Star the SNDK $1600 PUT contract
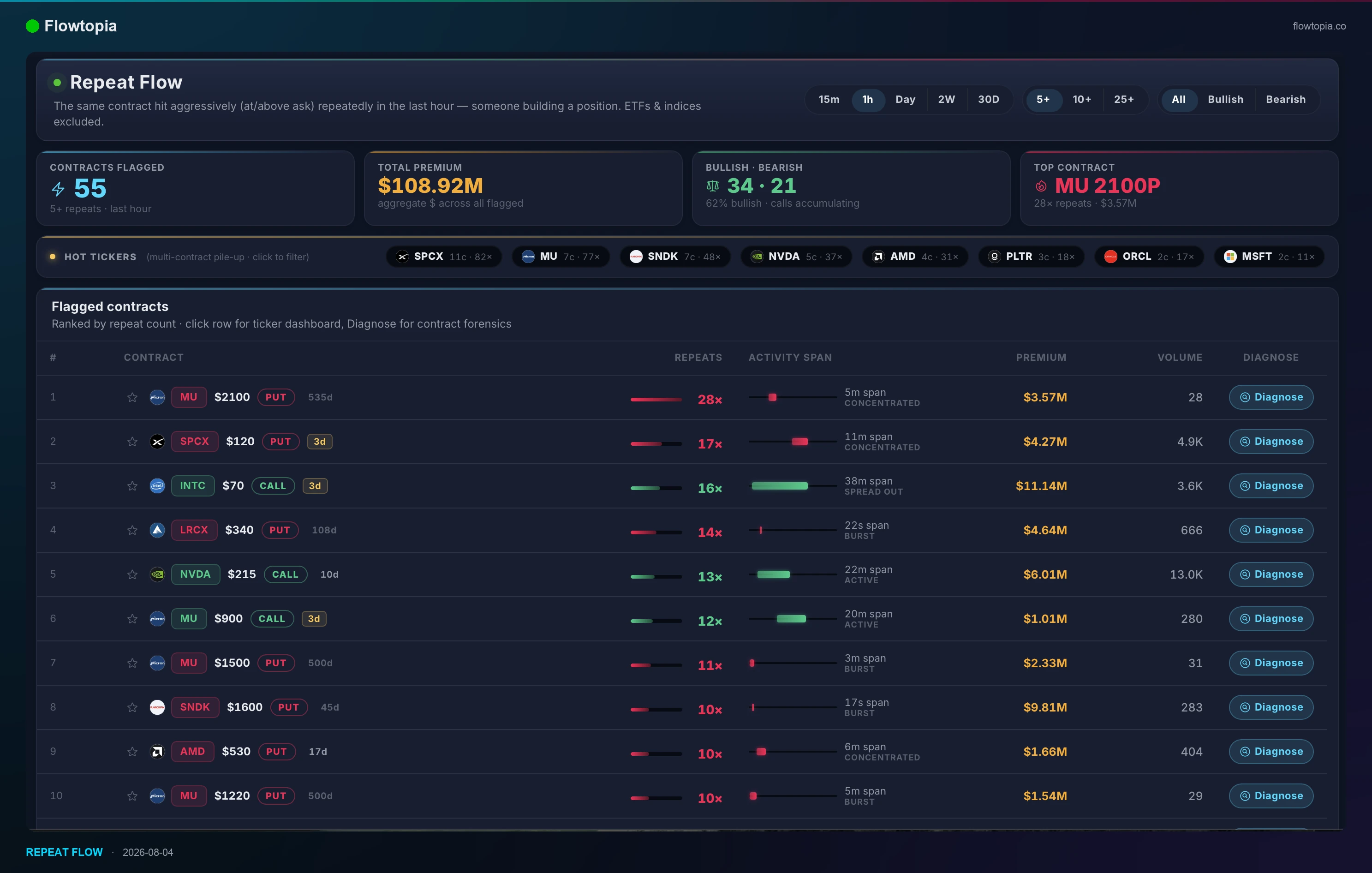This screenshot has width=1372, height=873. pos(132,707)
